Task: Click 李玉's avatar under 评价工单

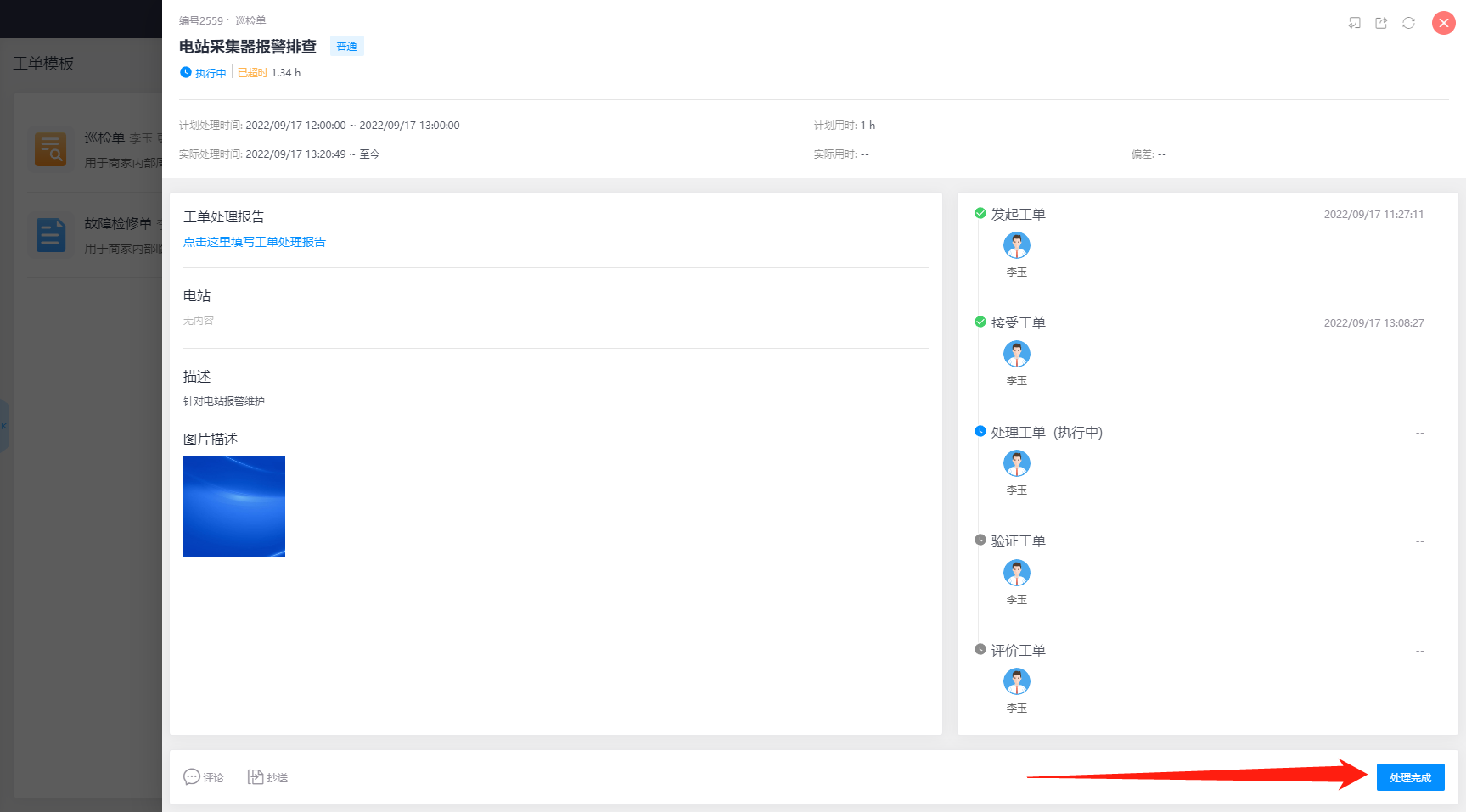Action: [1016, 681]
